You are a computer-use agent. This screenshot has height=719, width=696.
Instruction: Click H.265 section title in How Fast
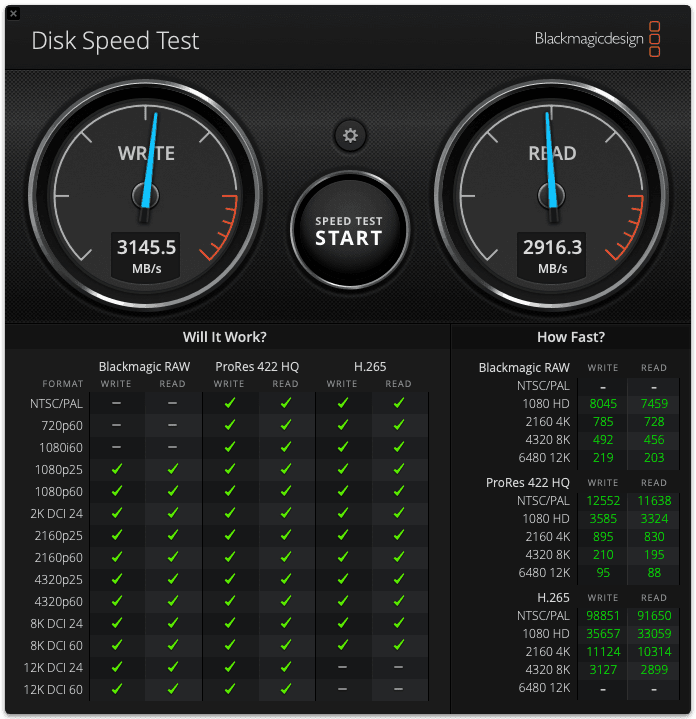pos(553,598)
